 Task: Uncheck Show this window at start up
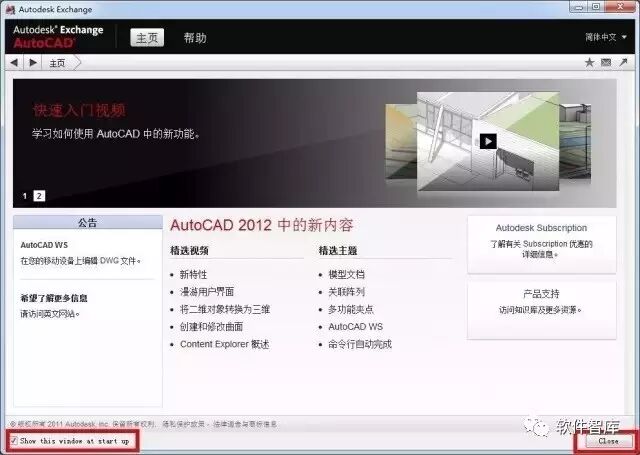coord(14,441)
